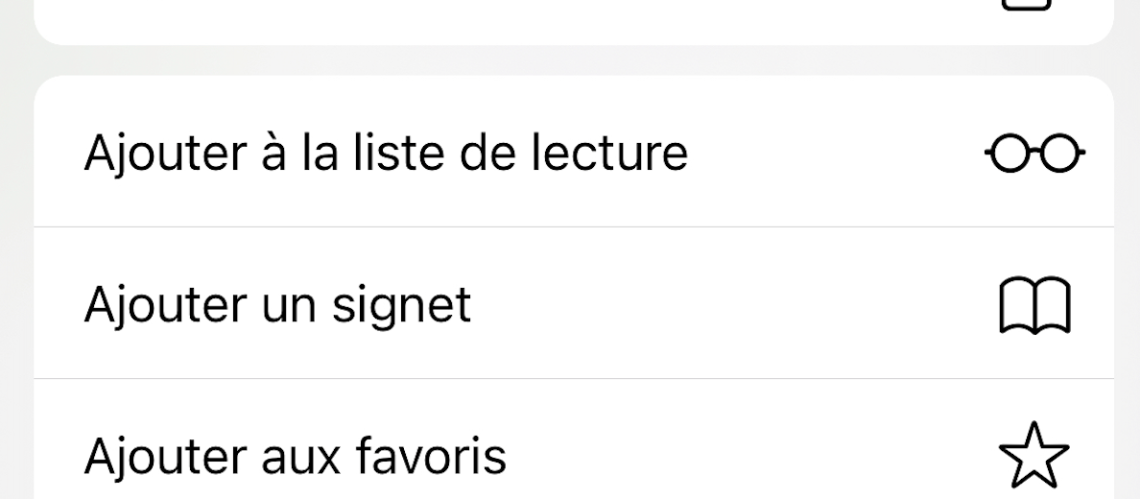Add to favorites using the star outline
Screen dimensions: 1140x499
pos(1035,456)
